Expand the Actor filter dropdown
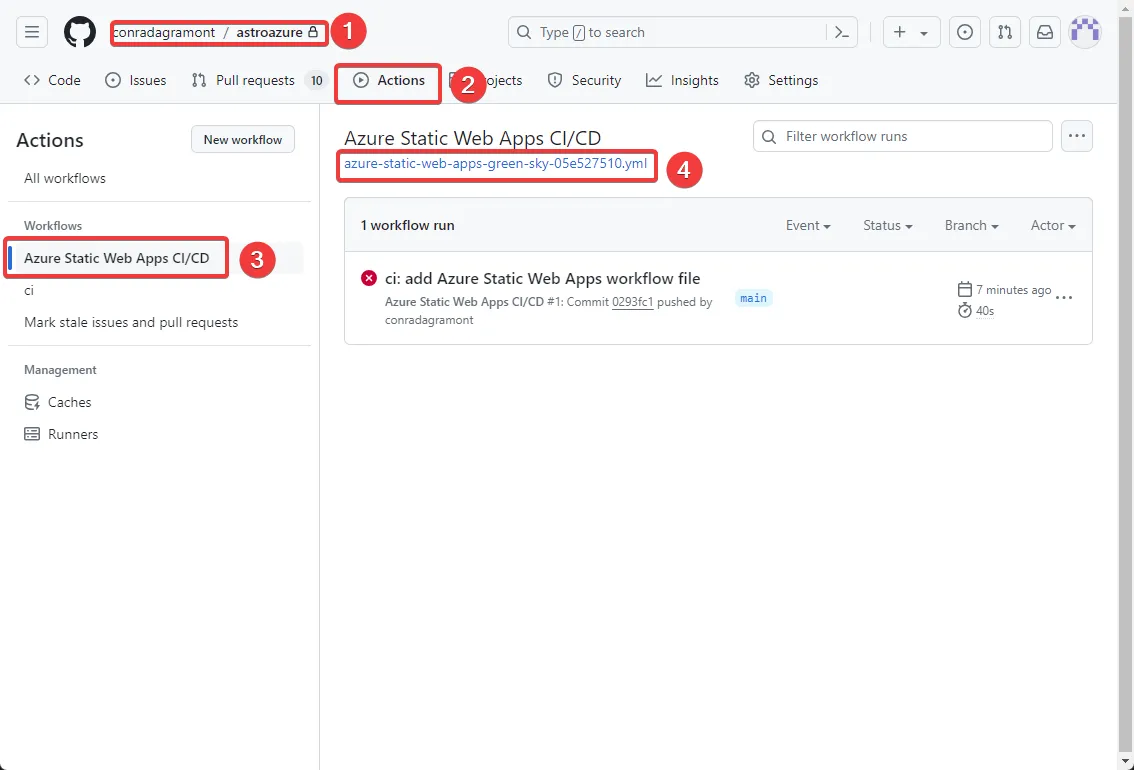 point(1053,226)
